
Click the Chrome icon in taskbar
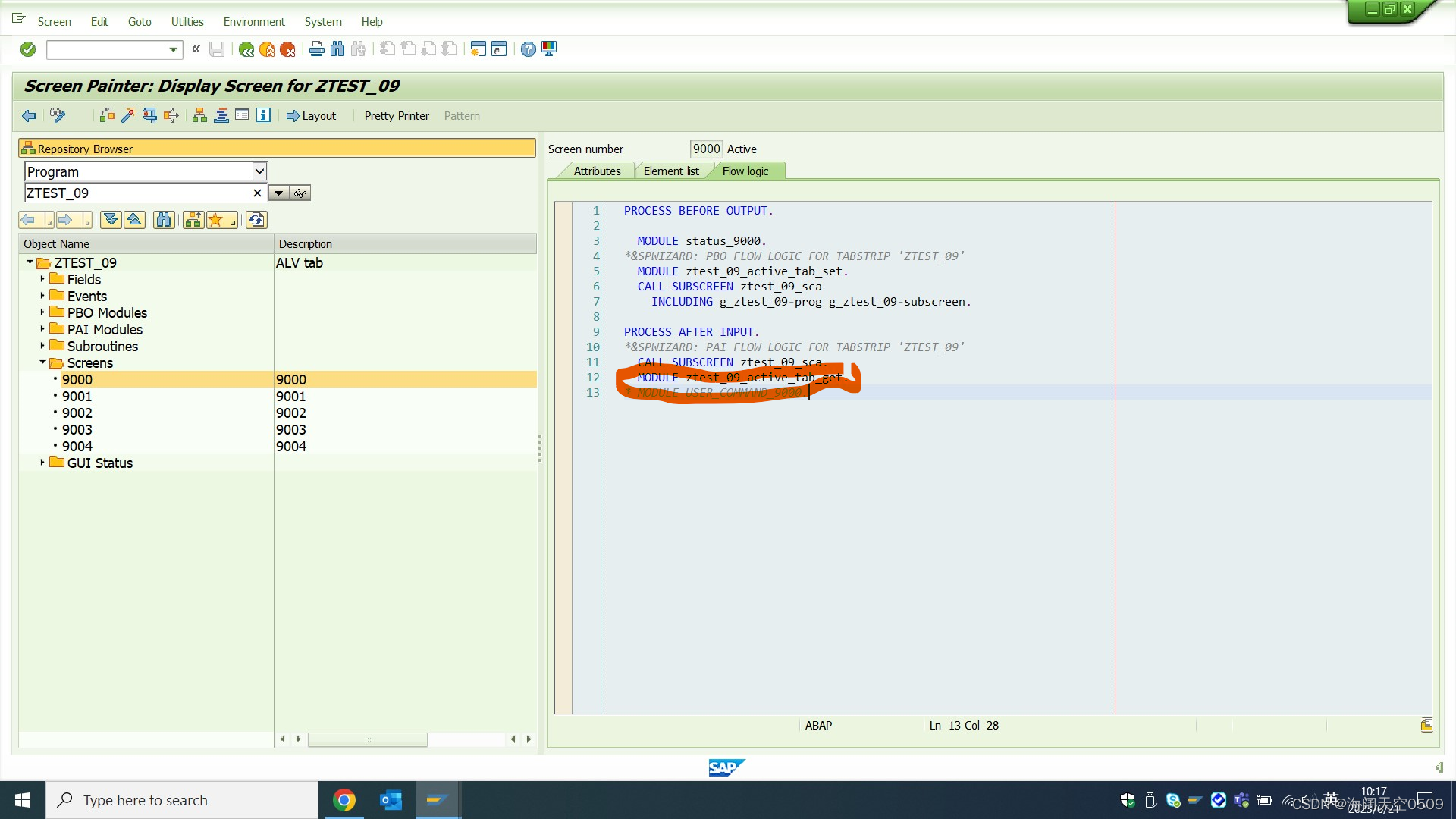pos(345,799)
